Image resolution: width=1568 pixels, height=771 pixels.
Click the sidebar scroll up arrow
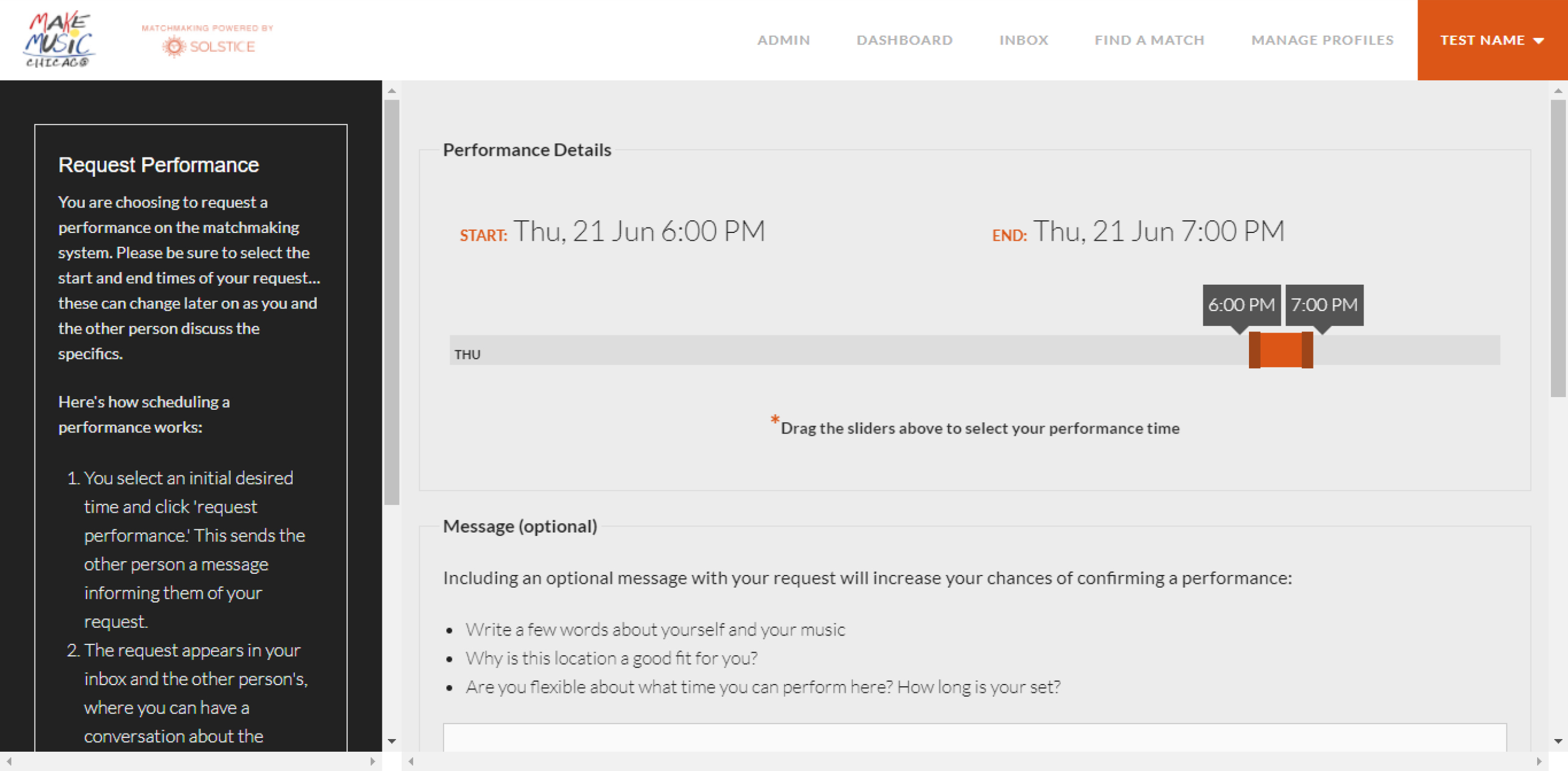(392, 91)
